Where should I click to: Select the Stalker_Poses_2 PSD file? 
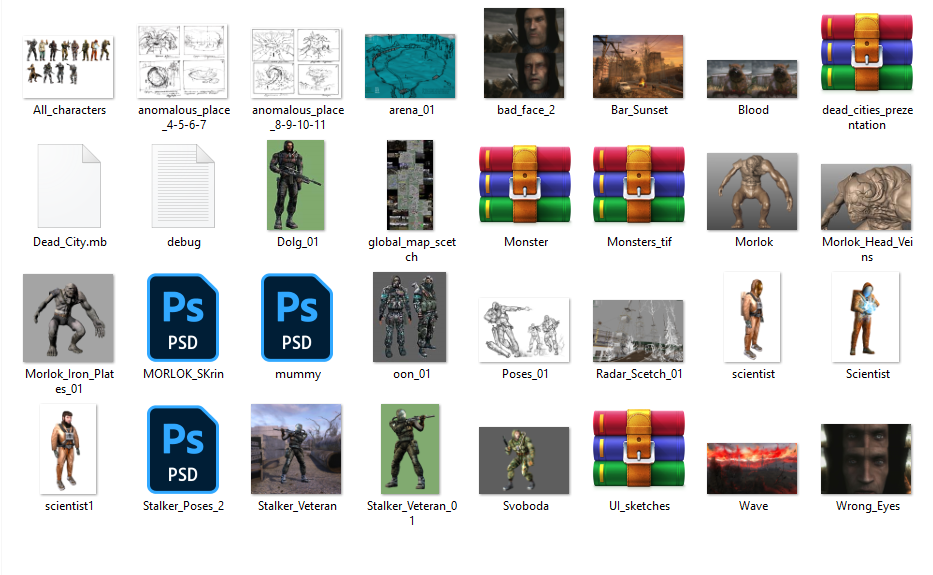point(183,450)
